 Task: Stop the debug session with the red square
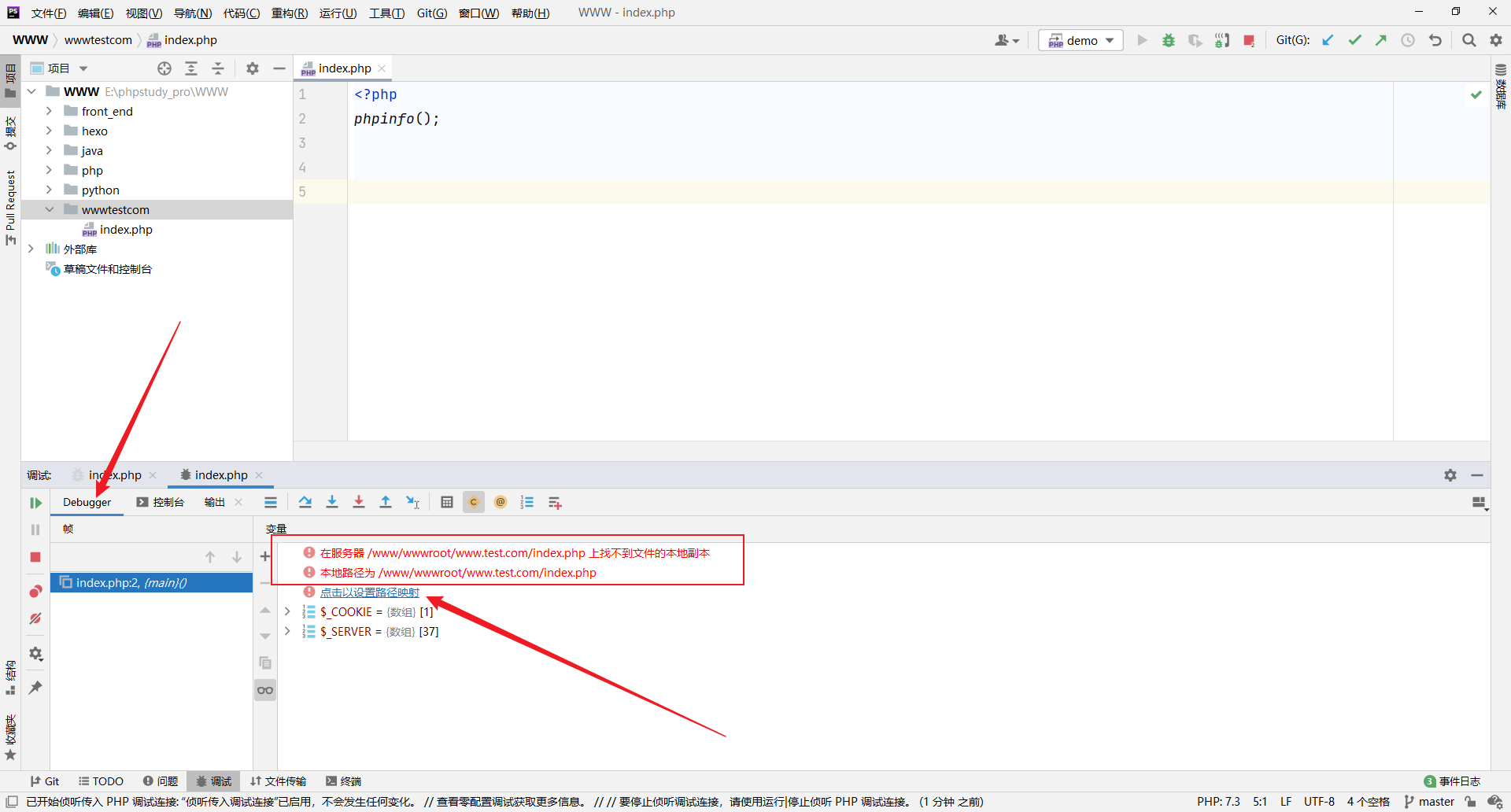click(x=35, y=557)
